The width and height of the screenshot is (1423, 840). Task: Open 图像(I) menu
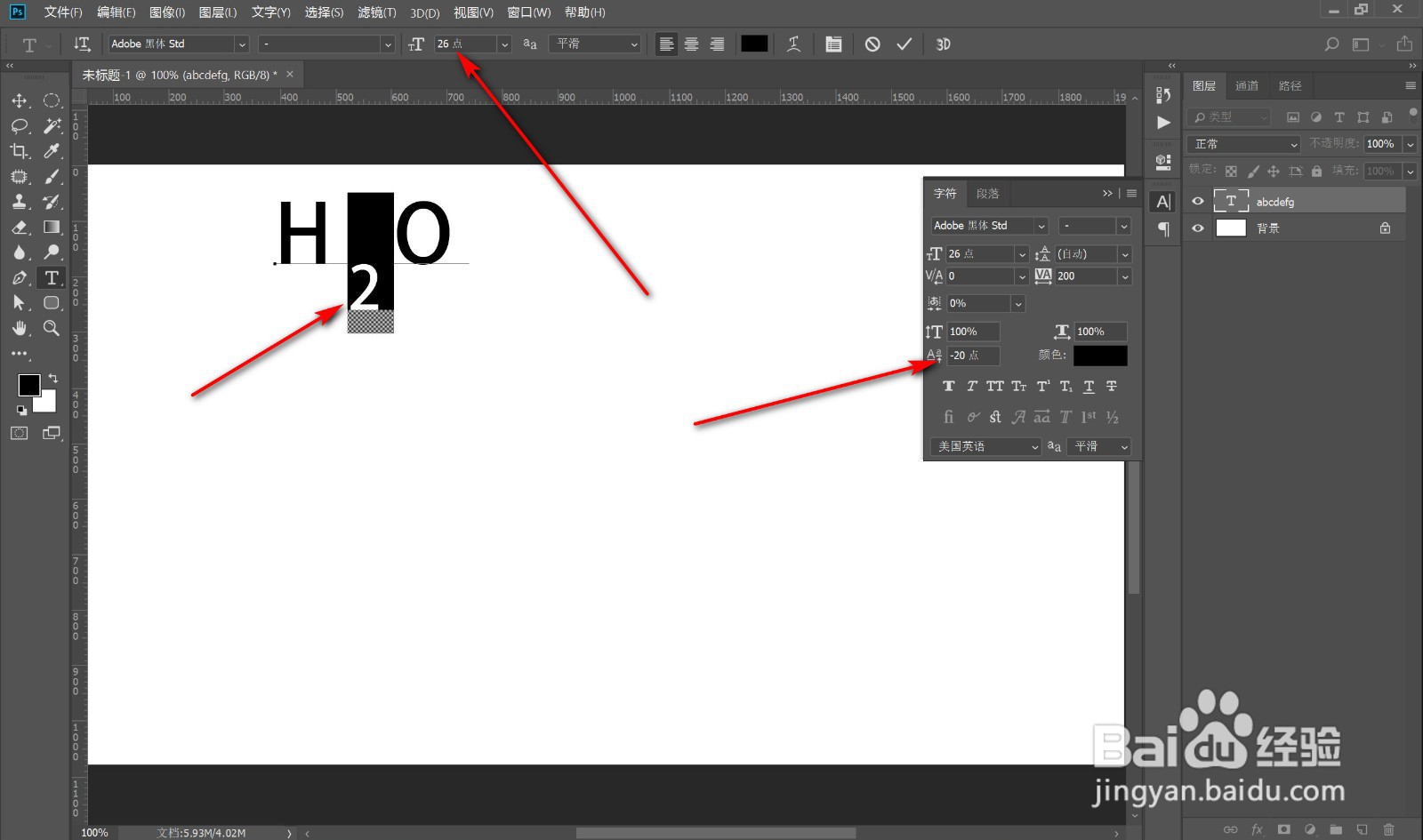pos(167,12)
